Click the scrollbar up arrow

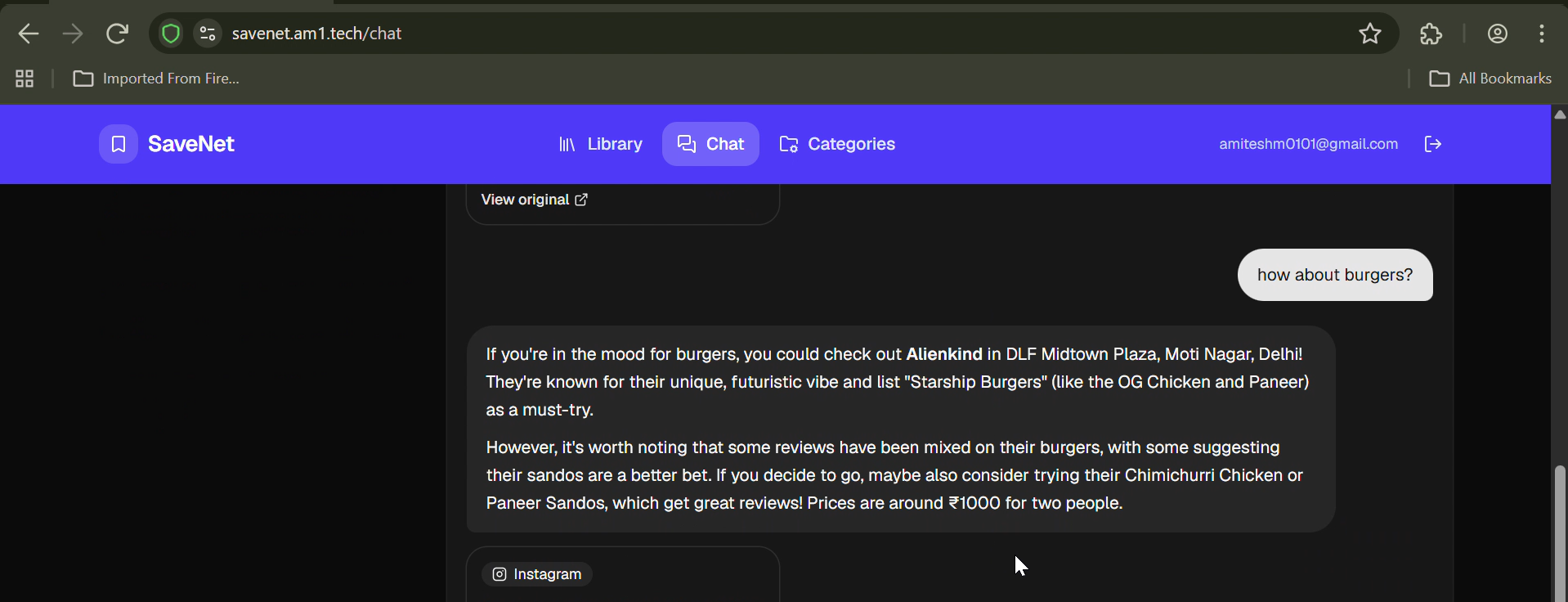pos(1560,115)
